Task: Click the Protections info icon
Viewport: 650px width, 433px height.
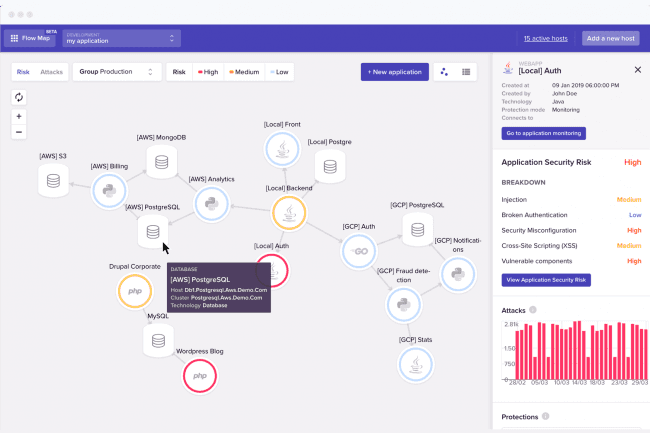Action: click(x=546, y=416)
